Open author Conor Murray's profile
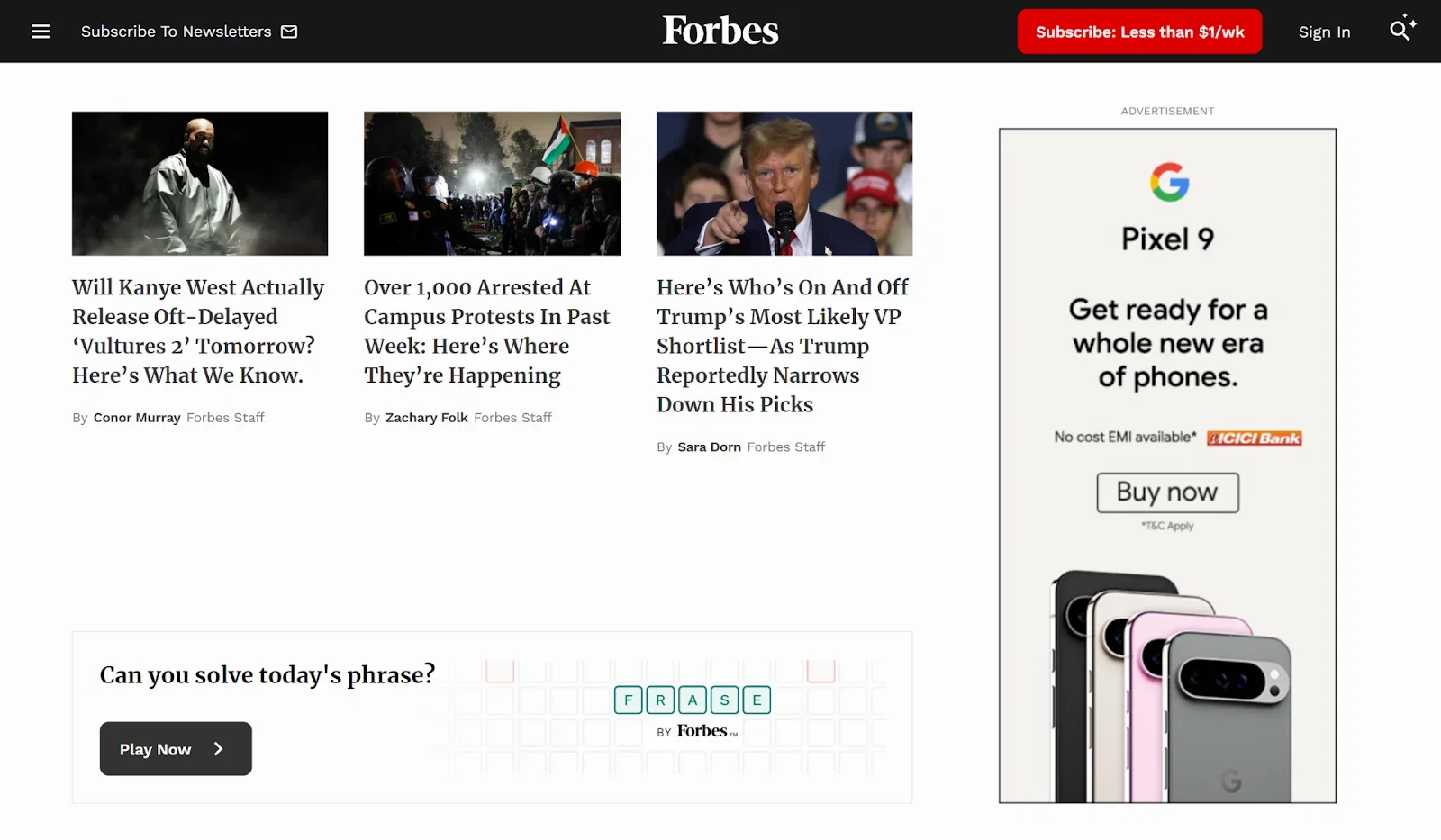The height and width of the screenshot is (840, 1441). (x=137, y=418)
